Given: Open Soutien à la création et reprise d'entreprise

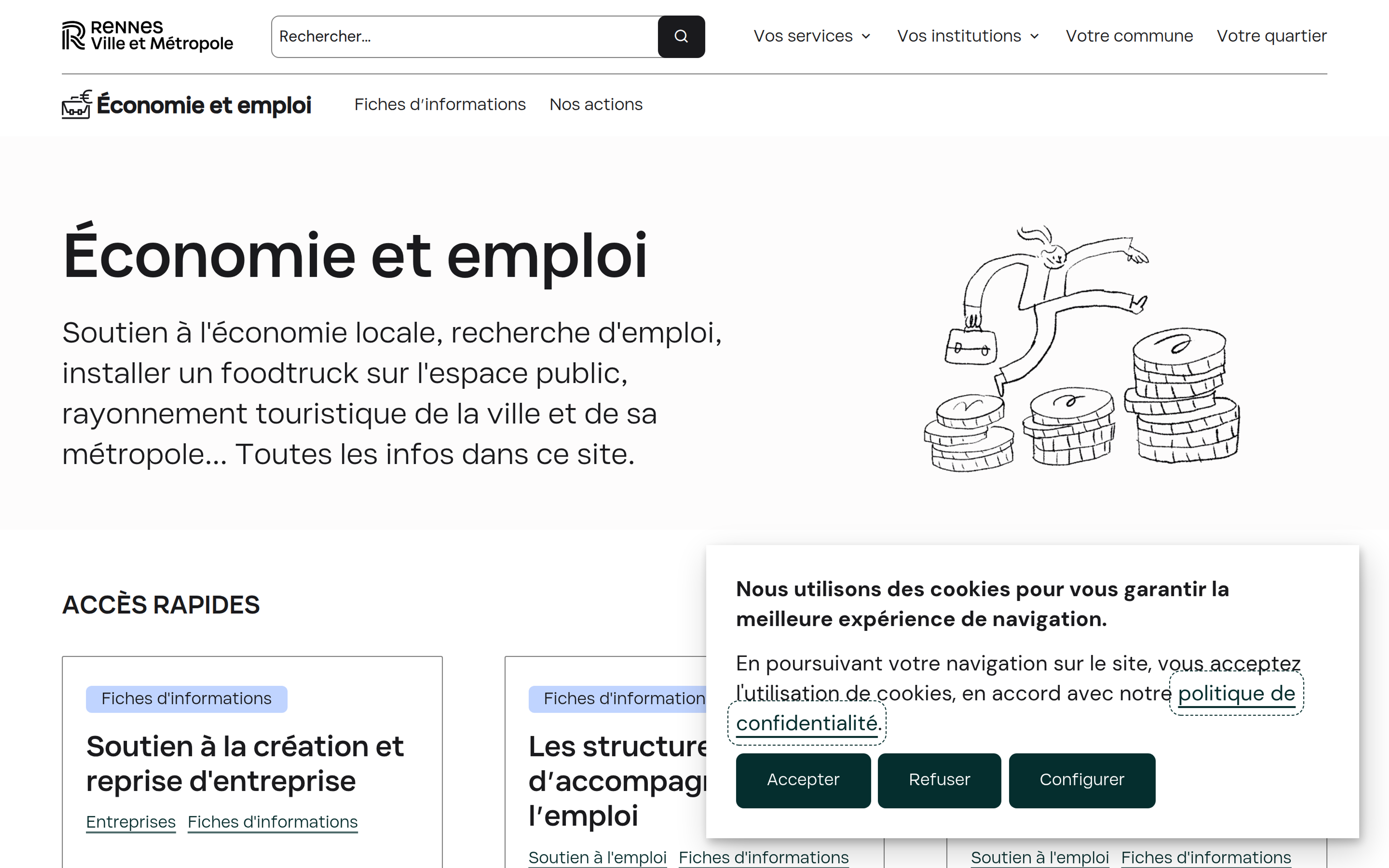Looking at the screenshot, I should tap(245, 764).
